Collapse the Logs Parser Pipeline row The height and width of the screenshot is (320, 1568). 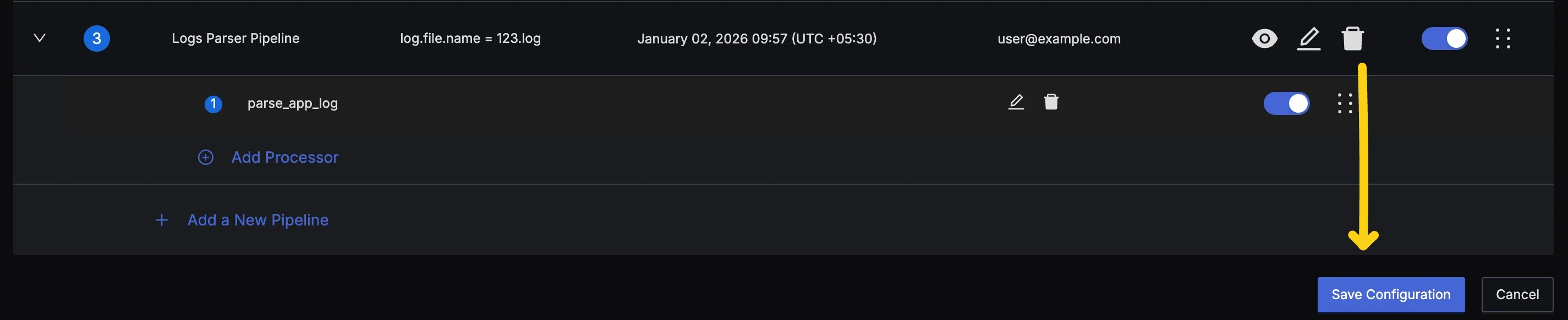tap(40, 38)
